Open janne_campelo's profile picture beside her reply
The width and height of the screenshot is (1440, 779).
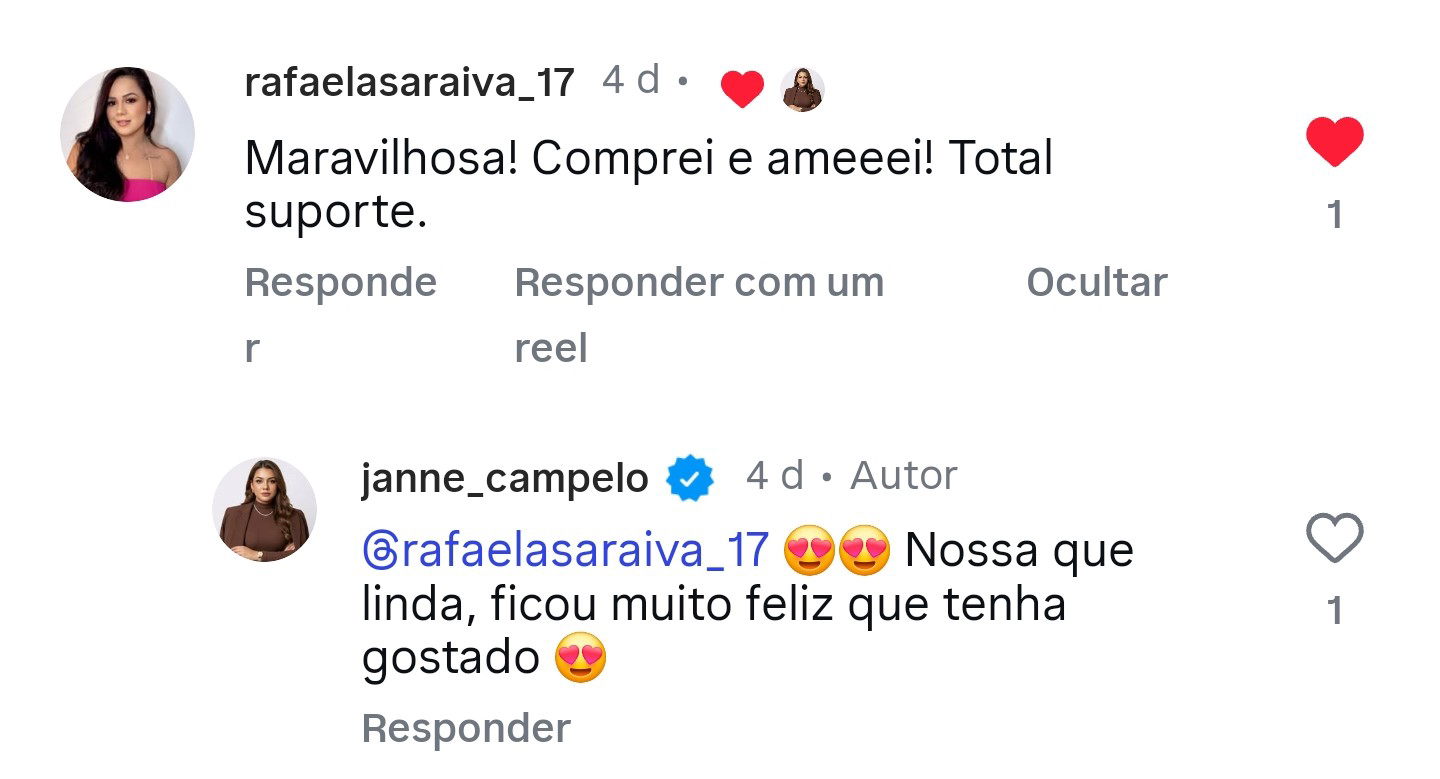pyautogui.click(x=264, y=509)
